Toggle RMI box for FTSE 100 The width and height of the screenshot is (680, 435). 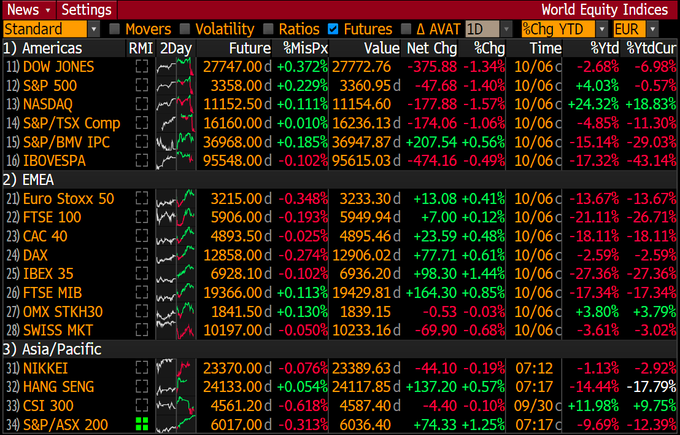pos(142,217)
